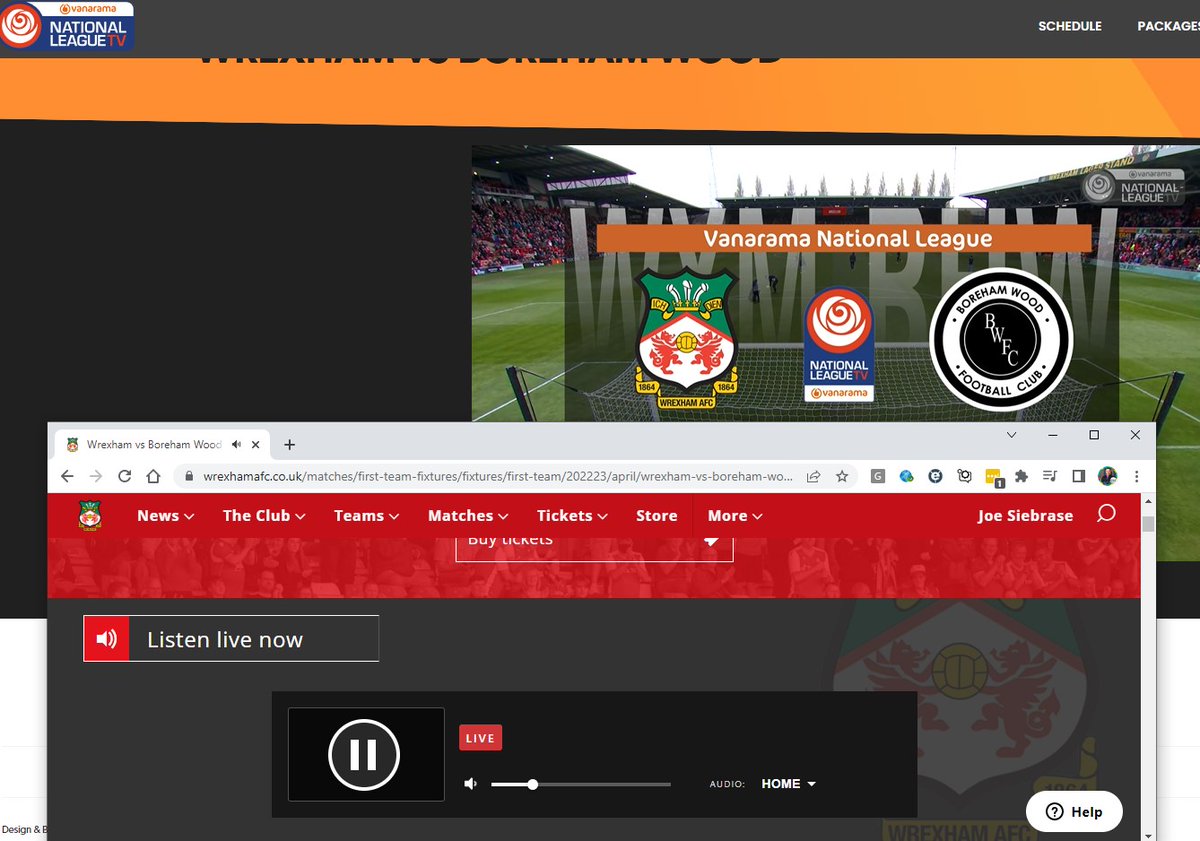
Task: Expand the Teams menu
Action: (366, 516)
